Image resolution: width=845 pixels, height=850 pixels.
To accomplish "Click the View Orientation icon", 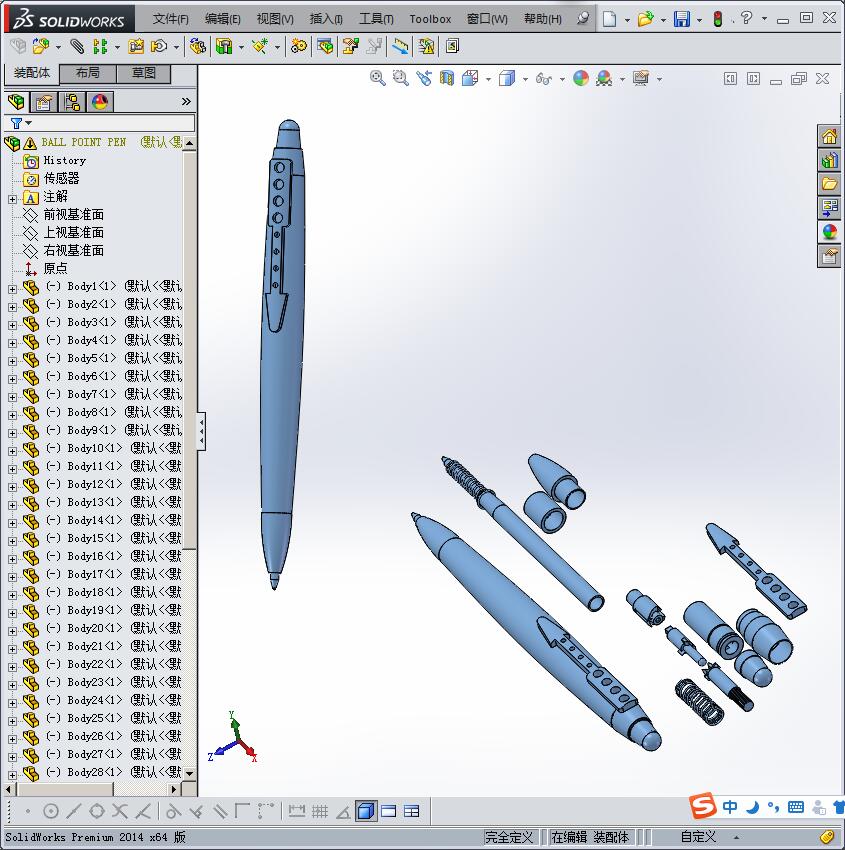I will tap(470, 79).
